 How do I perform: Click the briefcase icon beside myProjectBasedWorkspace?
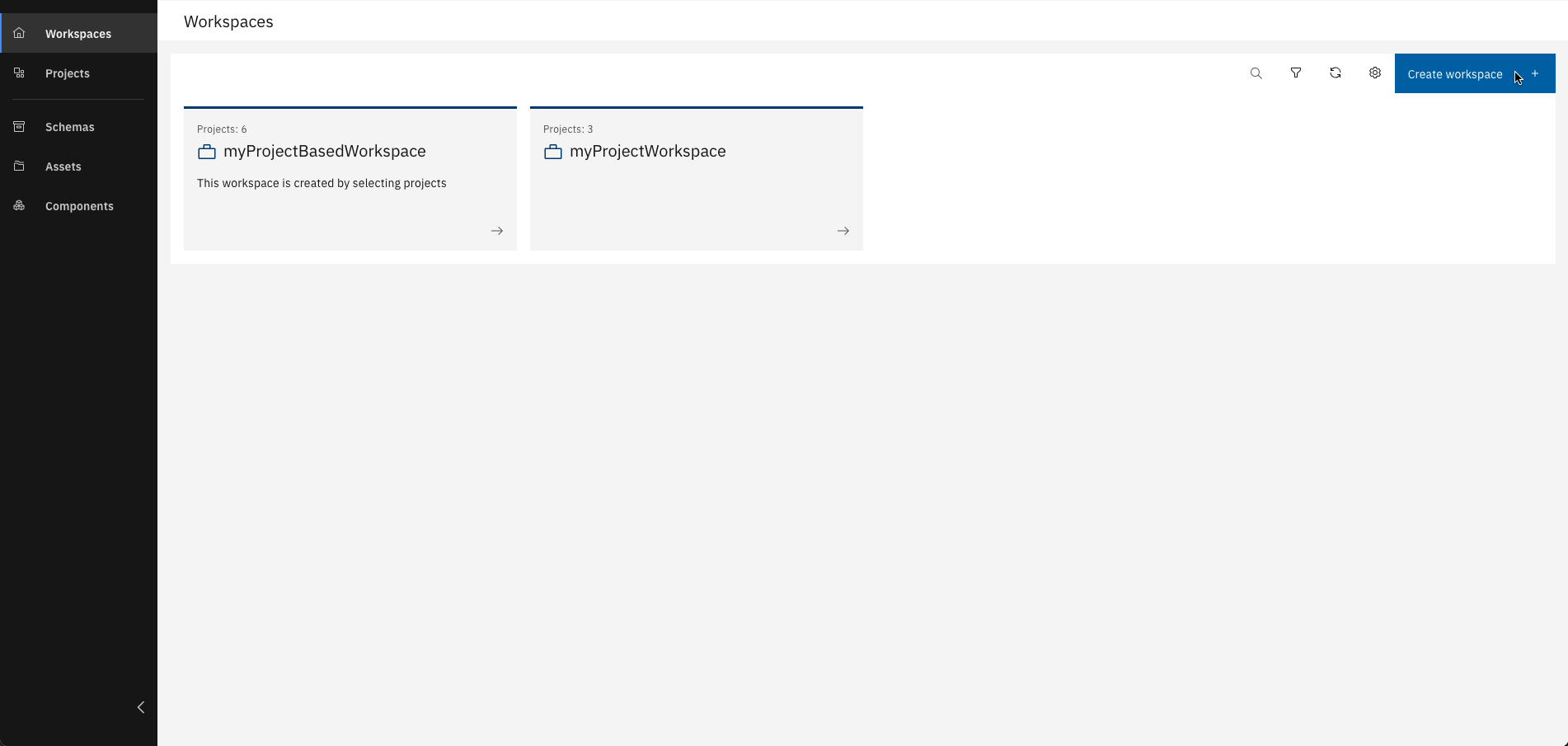[x=206, y=152]
